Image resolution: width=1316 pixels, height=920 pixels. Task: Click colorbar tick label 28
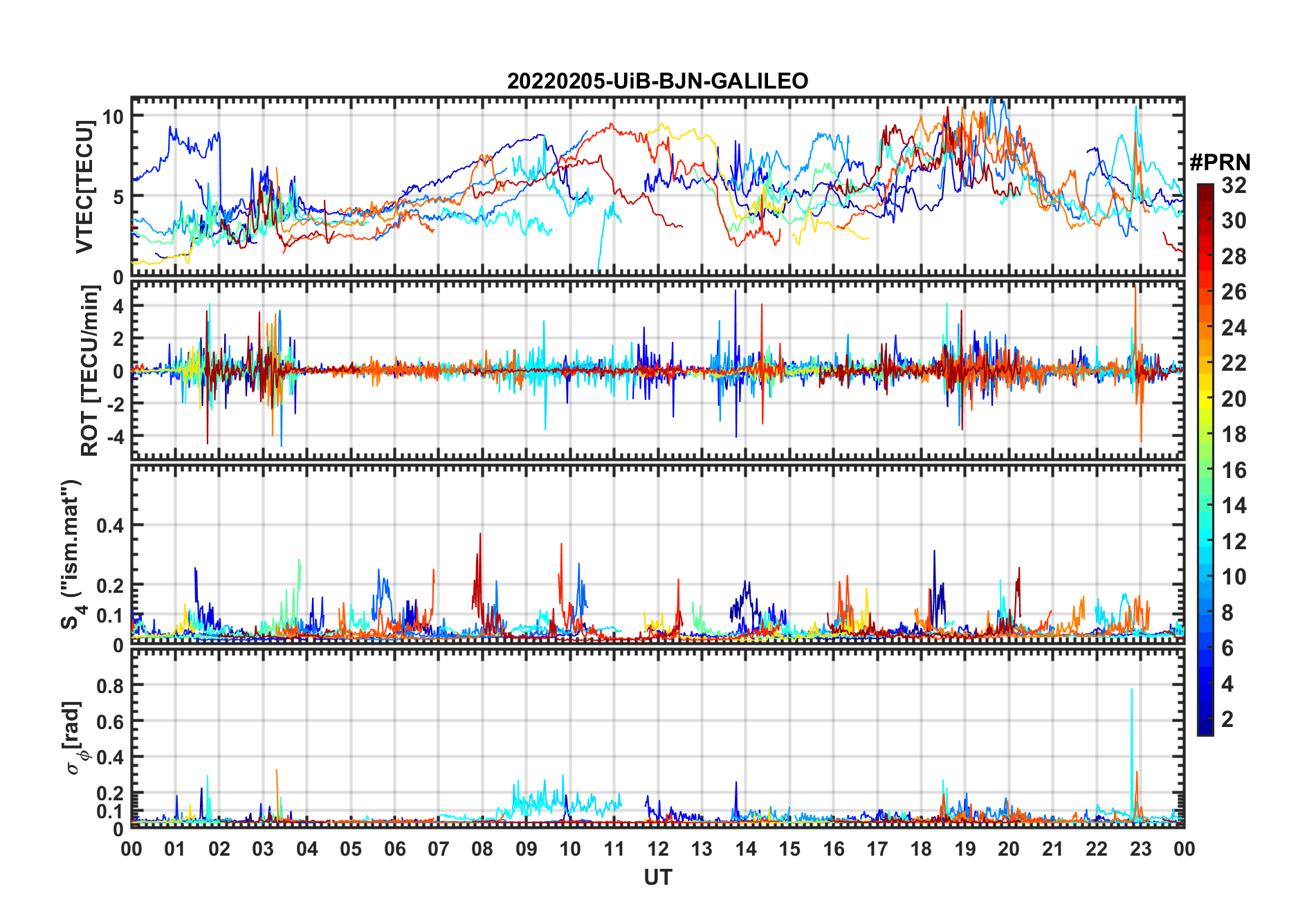[x=1234, y=257]
